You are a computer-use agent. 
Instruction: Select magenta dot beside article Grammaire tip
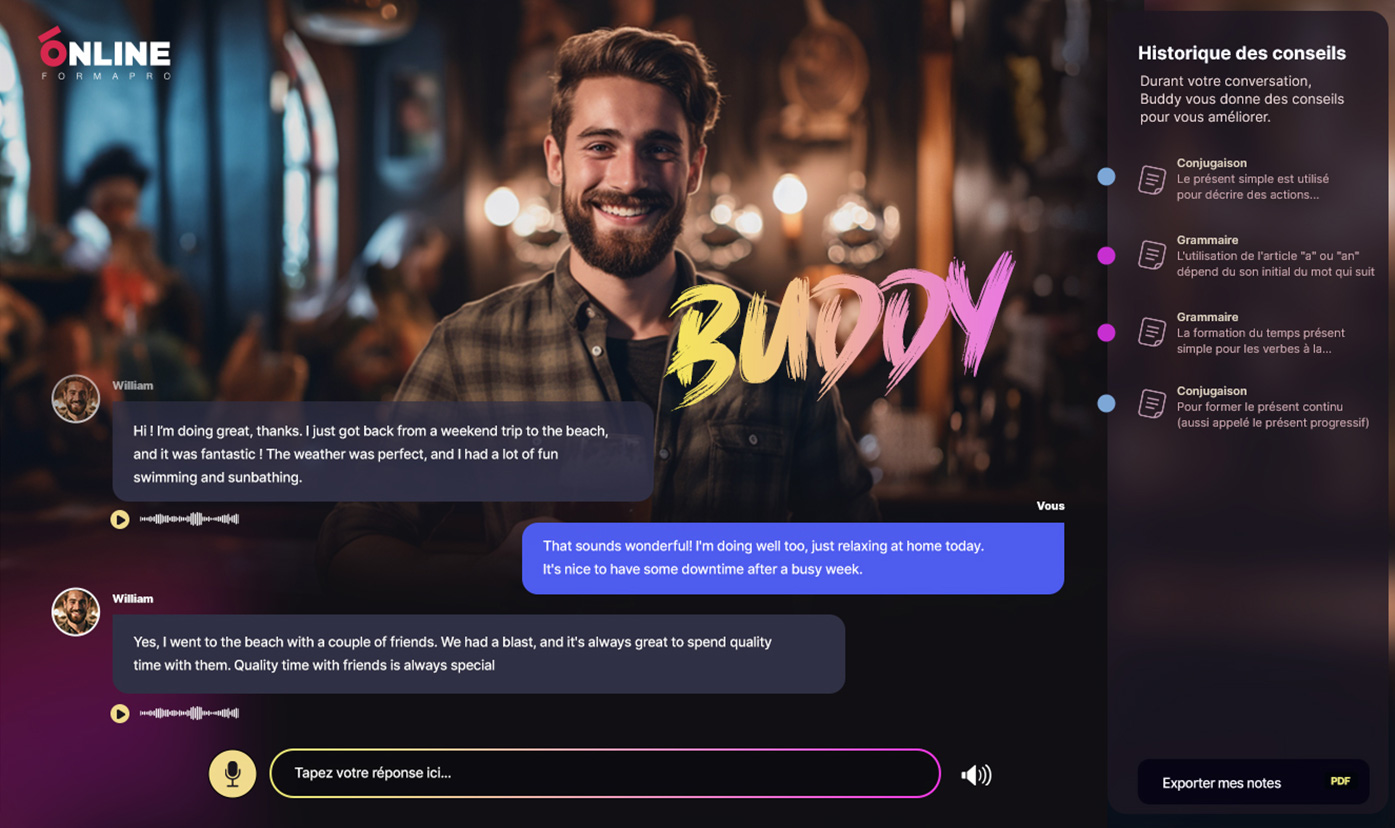coord(1106,256)
